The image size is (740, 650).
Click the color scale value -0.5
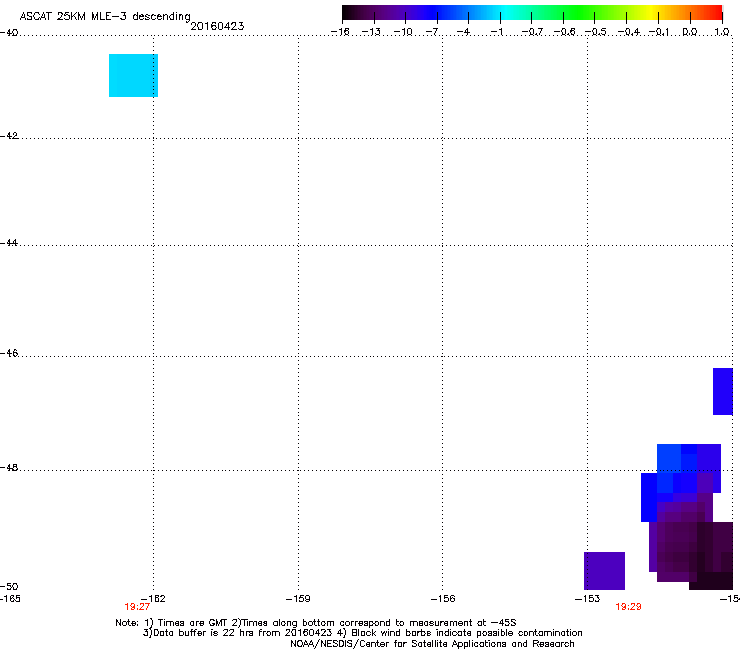click(596, 32)
